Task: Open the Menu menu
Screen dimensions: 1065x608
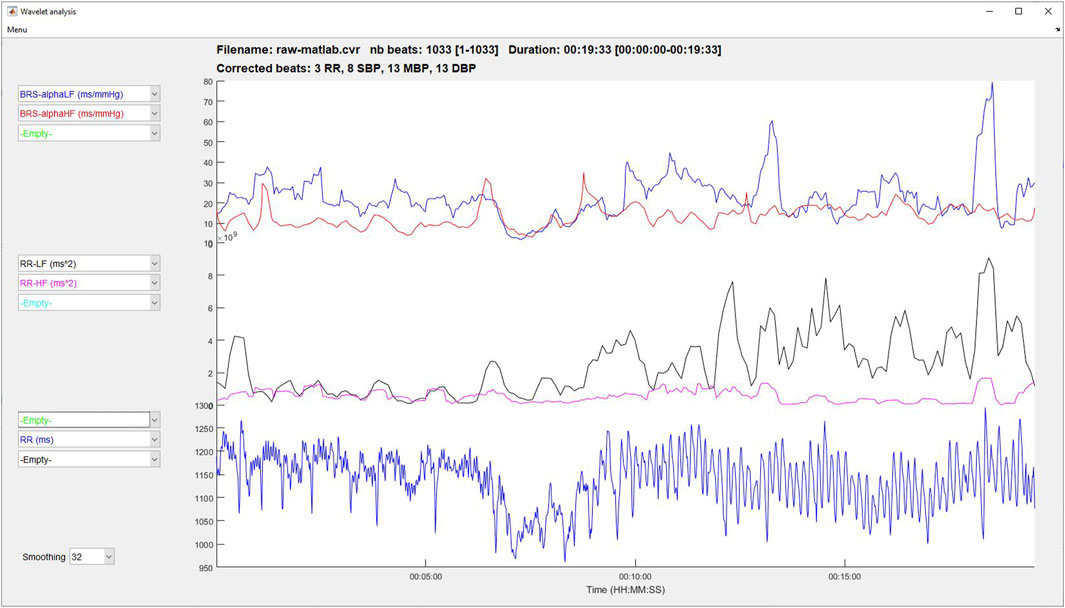Action: click(x=17, y=30)
